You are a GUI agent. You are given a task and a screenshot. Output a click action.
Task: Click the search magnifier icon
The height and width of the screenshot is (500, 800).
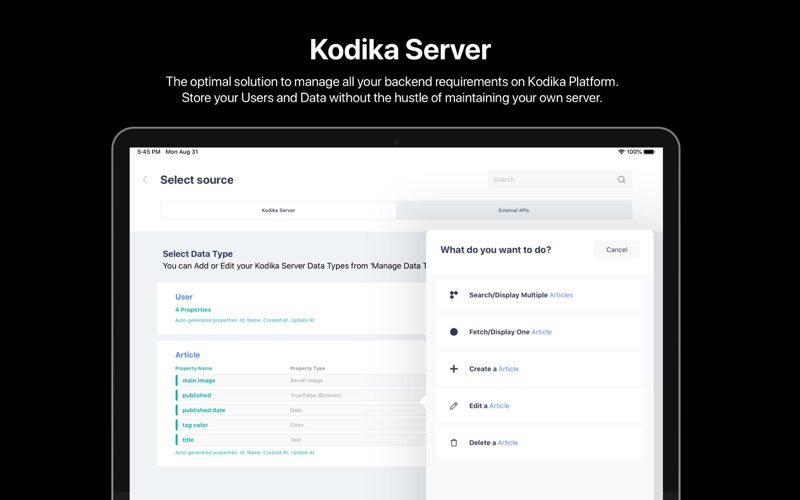point(621,180)
